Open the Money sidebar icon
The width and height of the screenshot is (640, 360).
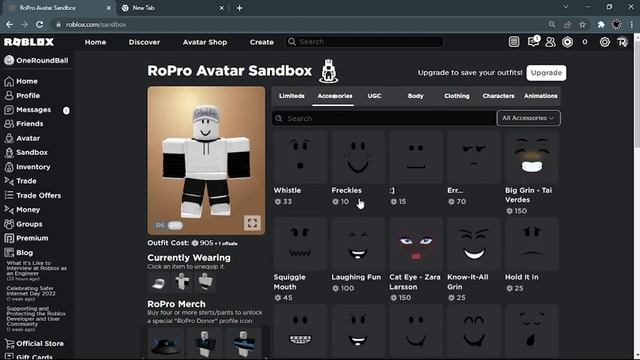point(9,209)
